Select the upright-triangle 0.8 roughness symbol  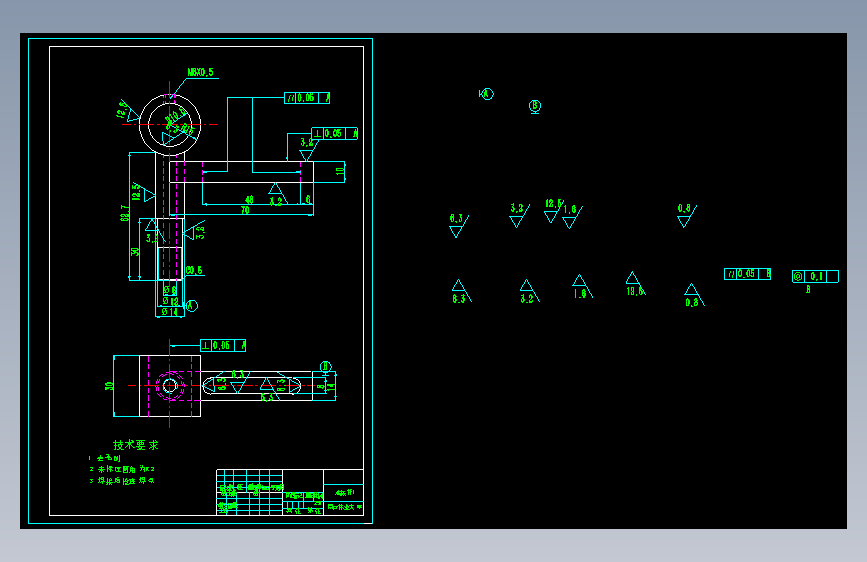coord(694,295)
